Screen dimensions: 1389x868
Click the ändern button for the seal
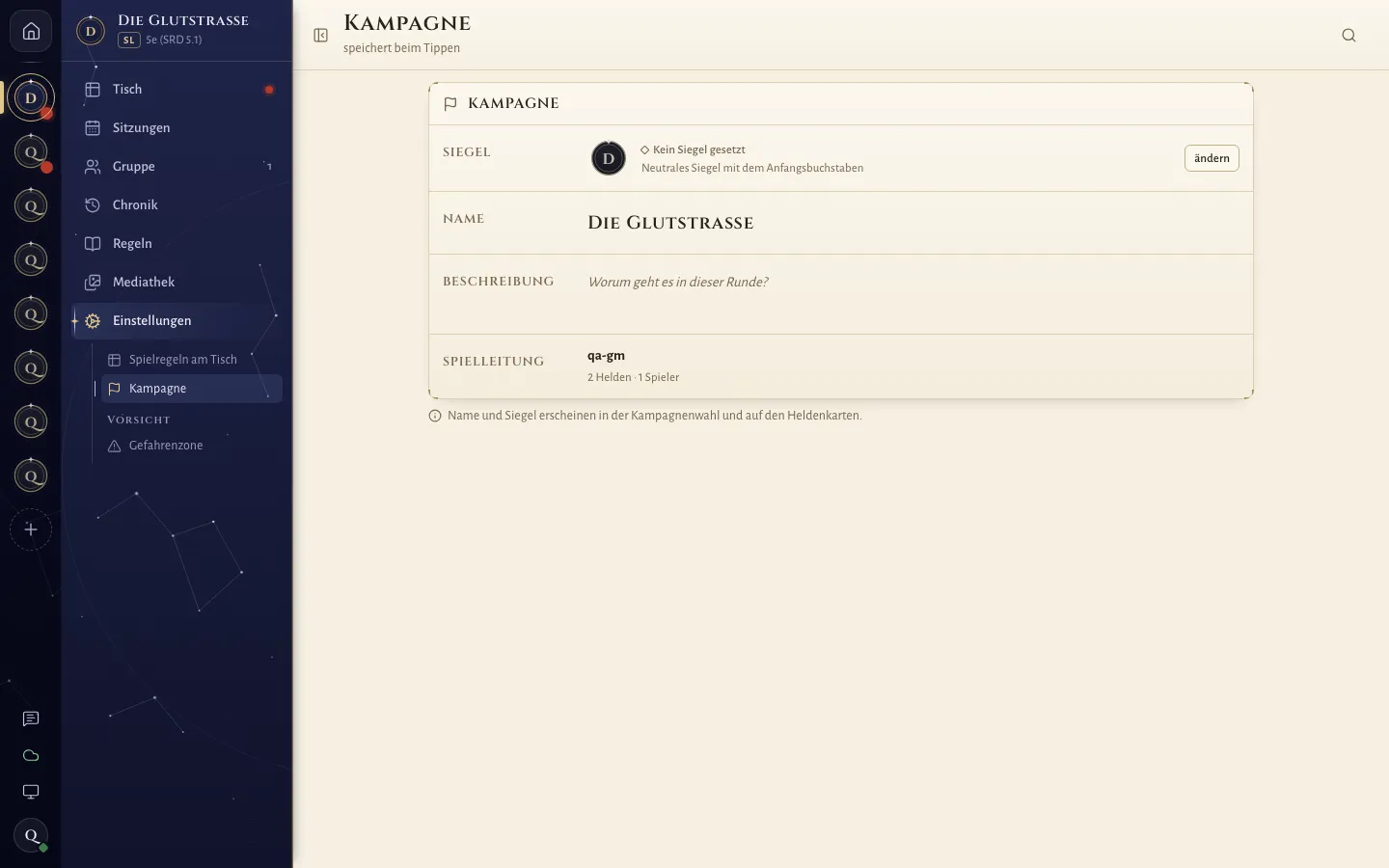click(x=1212, y=158)
